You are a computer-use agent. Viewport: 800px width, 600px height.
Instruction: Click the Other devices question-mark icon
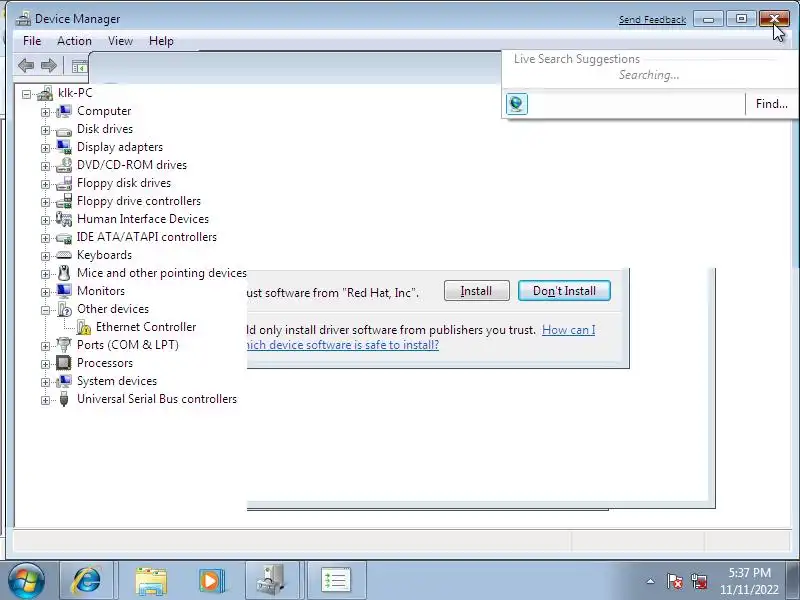(x=64, y=309)
